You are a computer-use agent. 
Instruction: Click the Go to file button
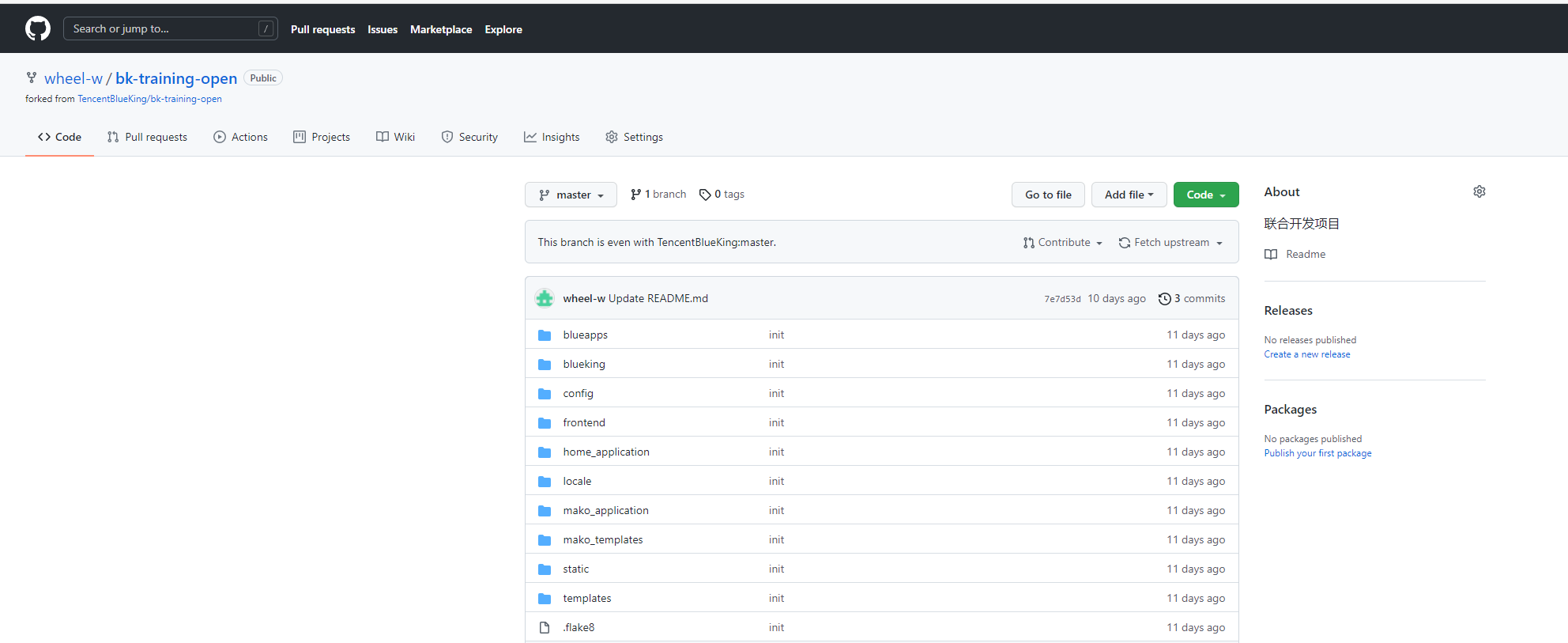point(1048,195)
